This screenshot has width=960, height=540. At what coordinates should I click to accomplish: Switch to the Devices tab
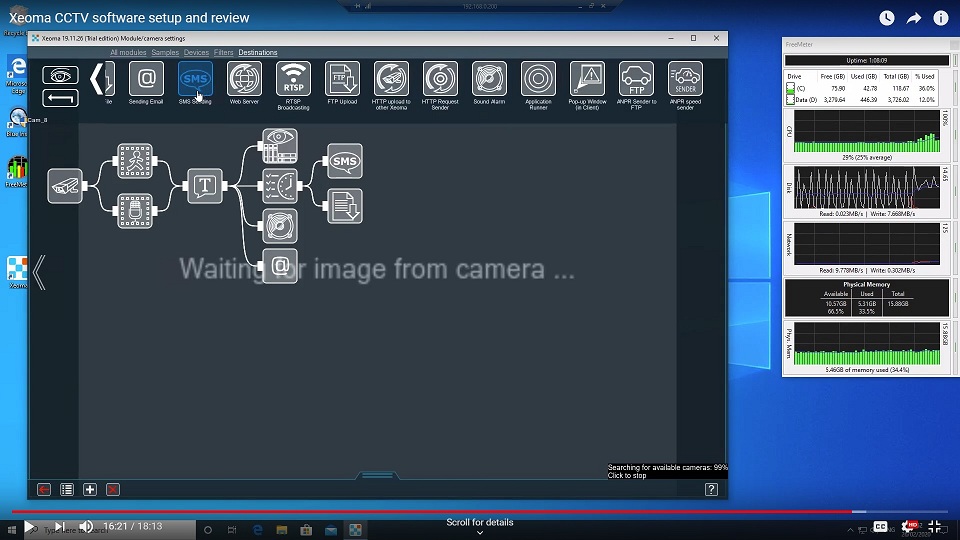[197, 53]
